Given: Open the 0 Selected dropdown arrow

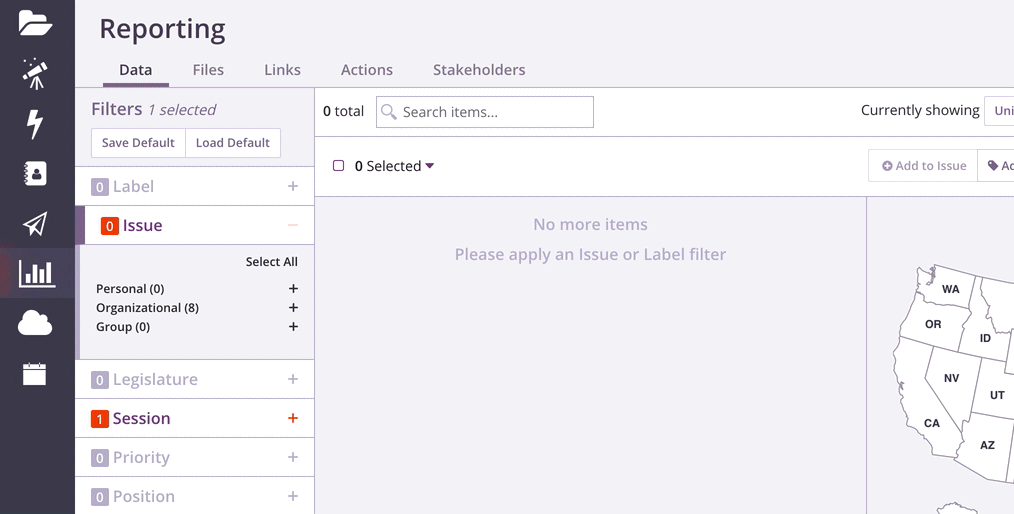Looking at the screenshot, I should coord(429,166).
